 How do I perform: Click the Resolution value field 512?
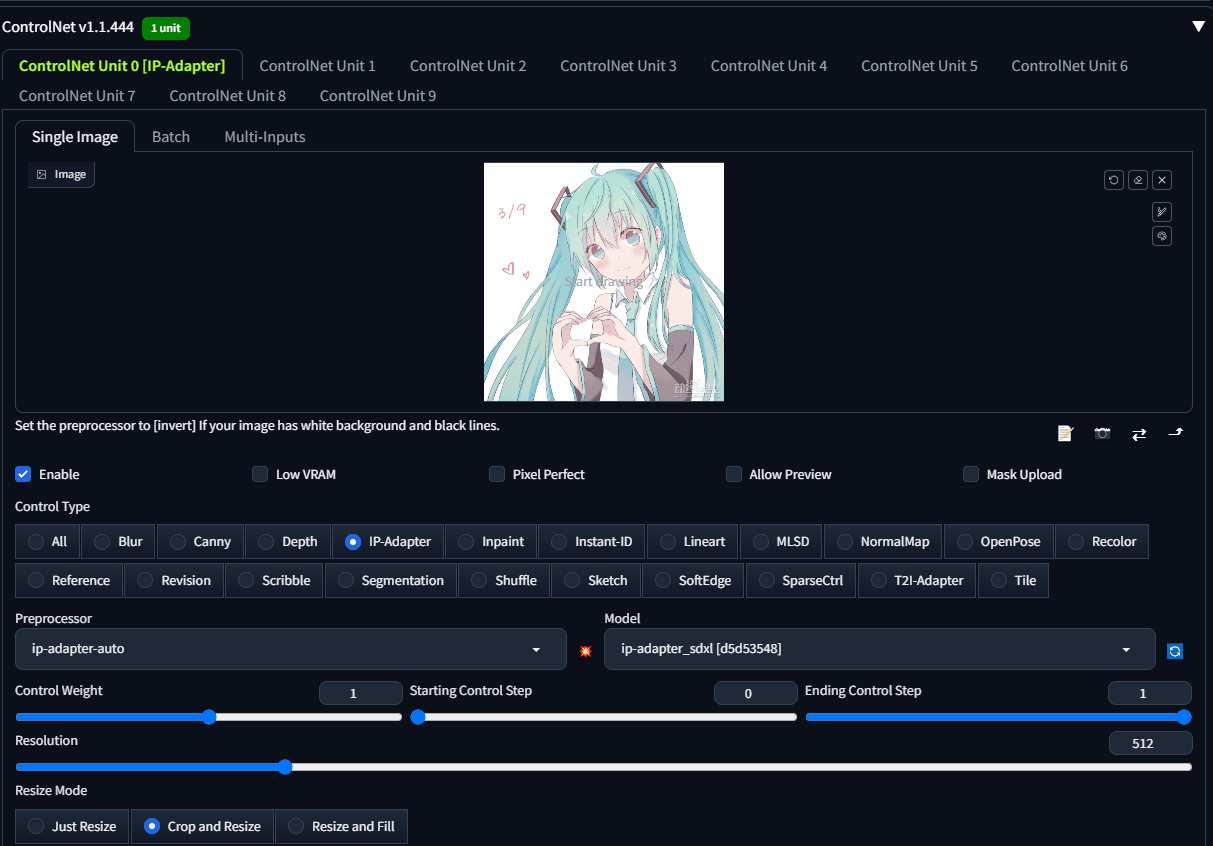tap(1150, 743)
